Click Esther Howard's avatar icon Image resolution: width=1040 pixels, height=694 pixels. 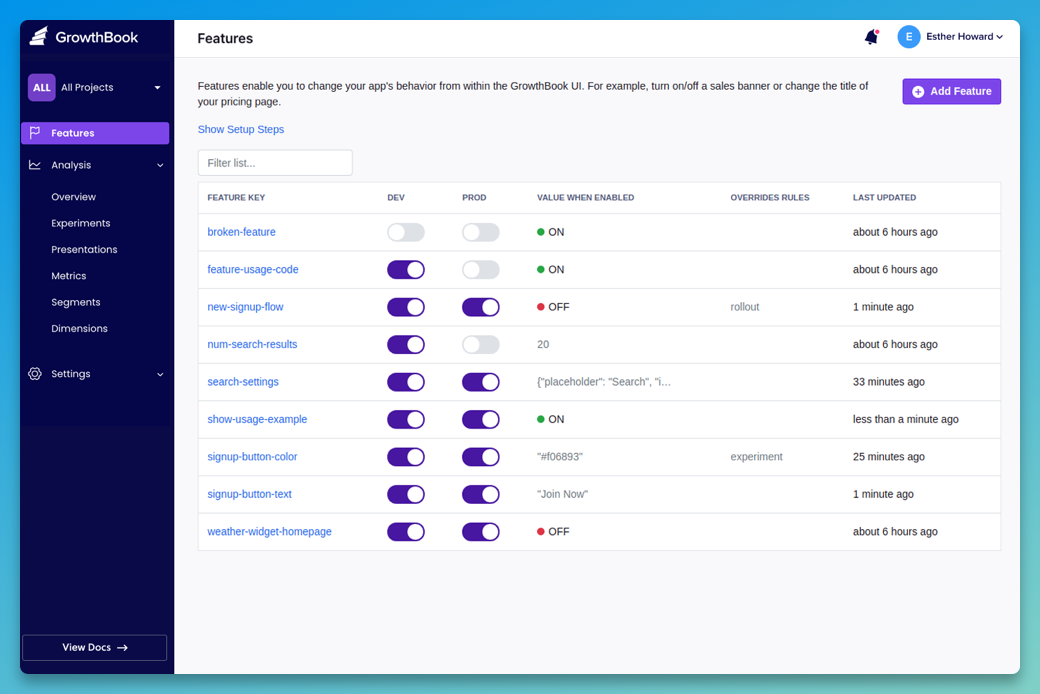pyautogui.click(x=908, y=36)
